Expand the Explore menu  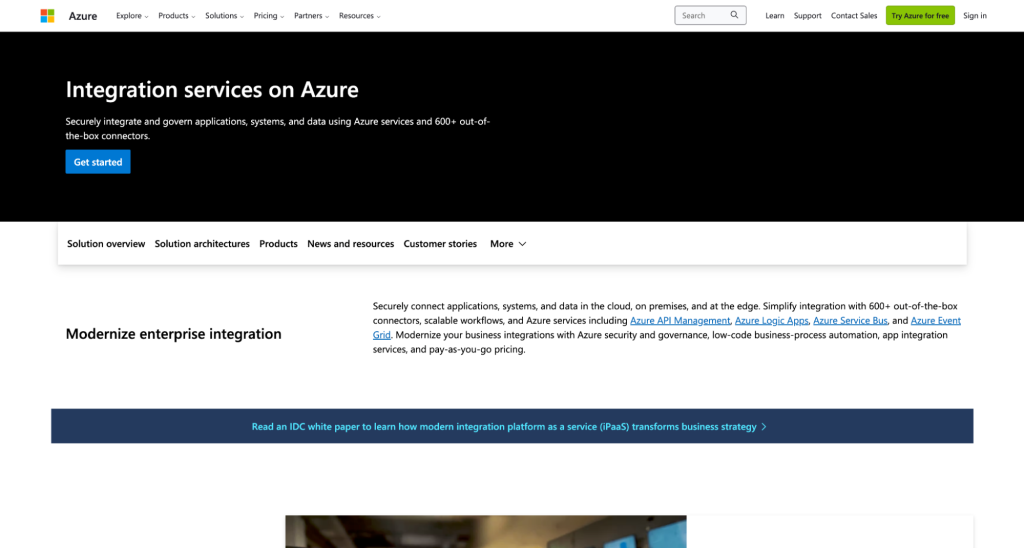point(132,16)
